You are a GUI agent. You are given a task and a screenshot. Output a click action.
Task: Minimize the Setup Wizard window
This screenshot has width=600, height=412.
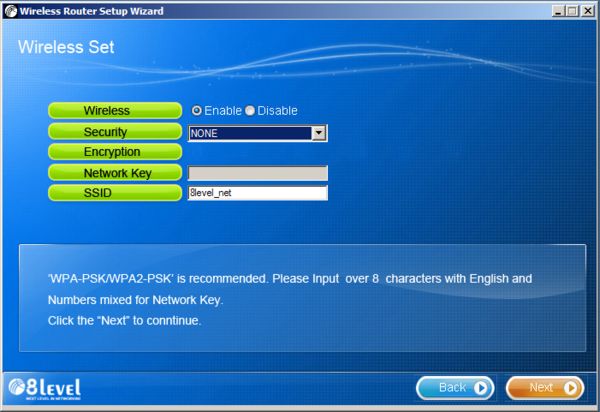(558, 11)
